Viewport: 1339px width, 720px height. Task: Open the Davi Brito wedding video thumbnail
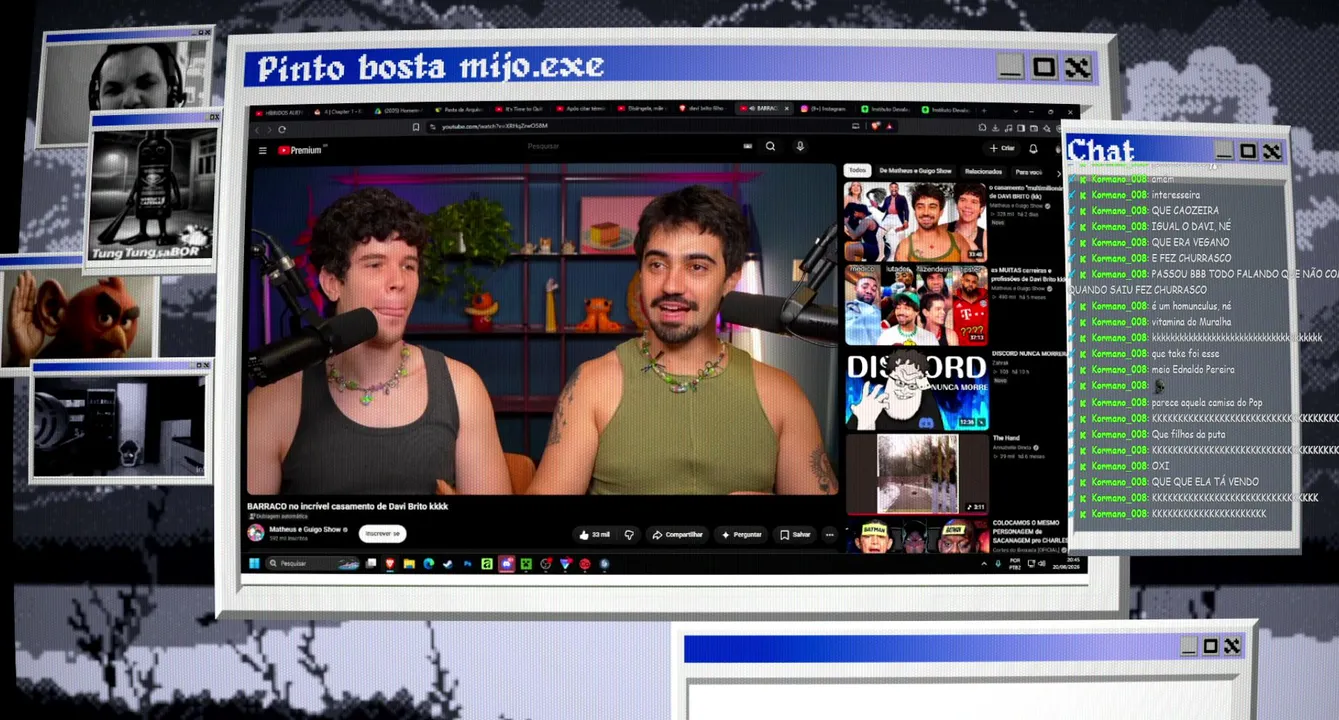pos(916,221)
